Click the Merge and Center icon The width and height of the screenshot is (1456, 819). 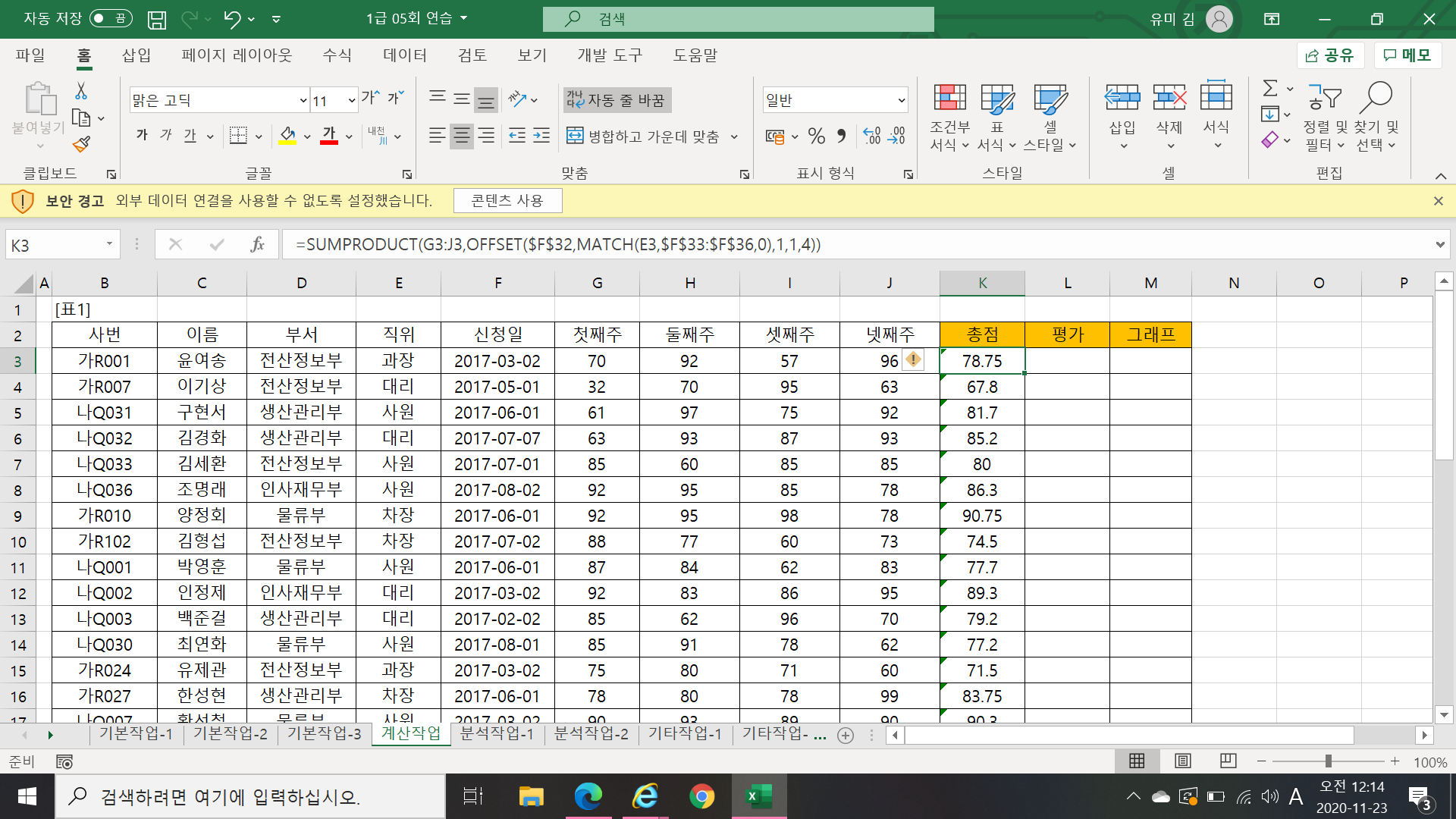point(575,136)
